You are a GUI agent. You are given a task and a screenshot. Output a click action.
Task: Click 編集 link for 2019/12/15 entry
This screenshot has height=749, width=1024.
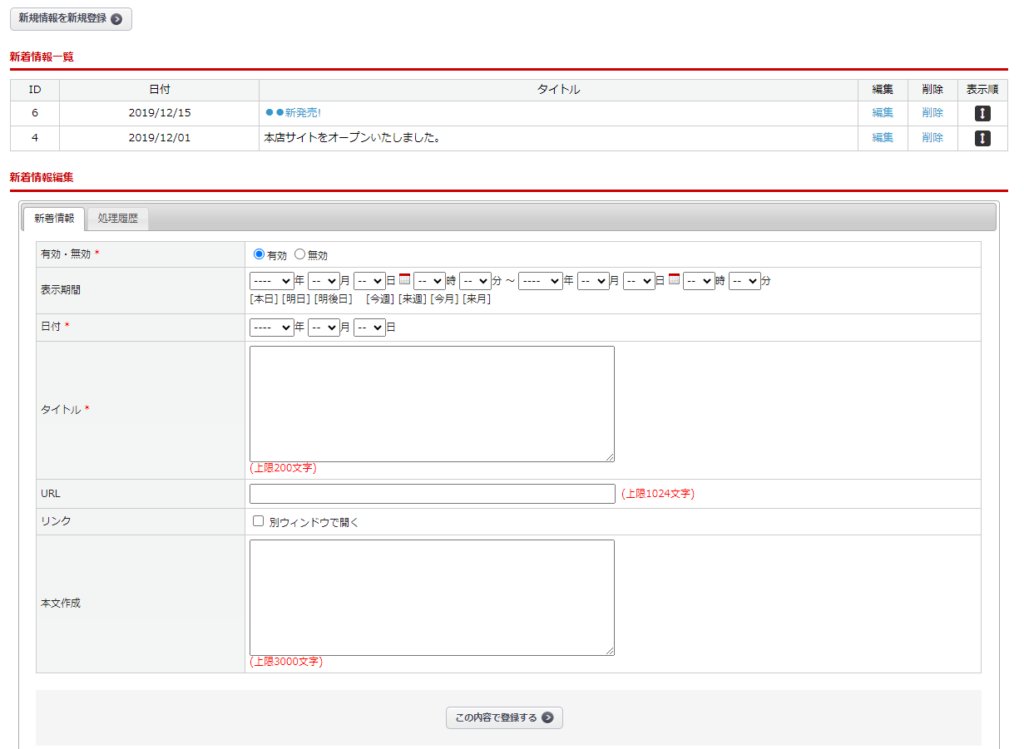(882, 113)
